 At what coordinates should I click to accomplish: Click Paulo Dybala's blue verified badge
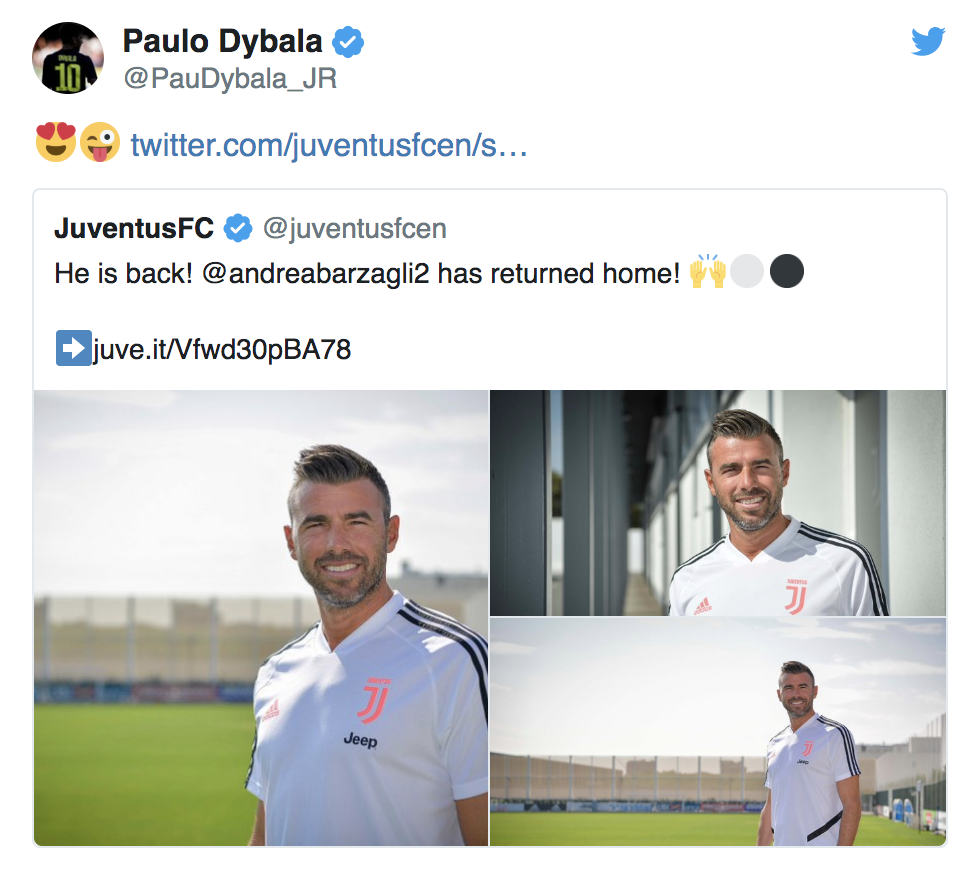point(347,42)
